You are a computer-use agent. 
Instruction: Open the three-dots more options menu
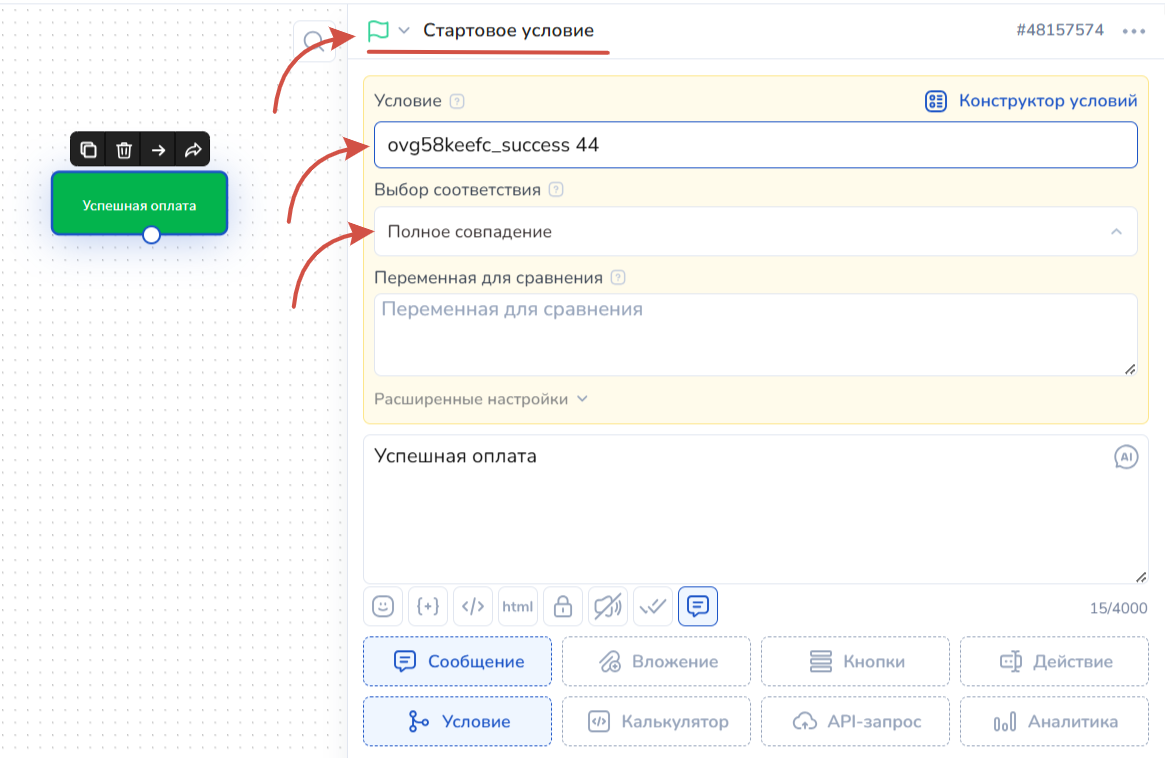[1133, 31]
